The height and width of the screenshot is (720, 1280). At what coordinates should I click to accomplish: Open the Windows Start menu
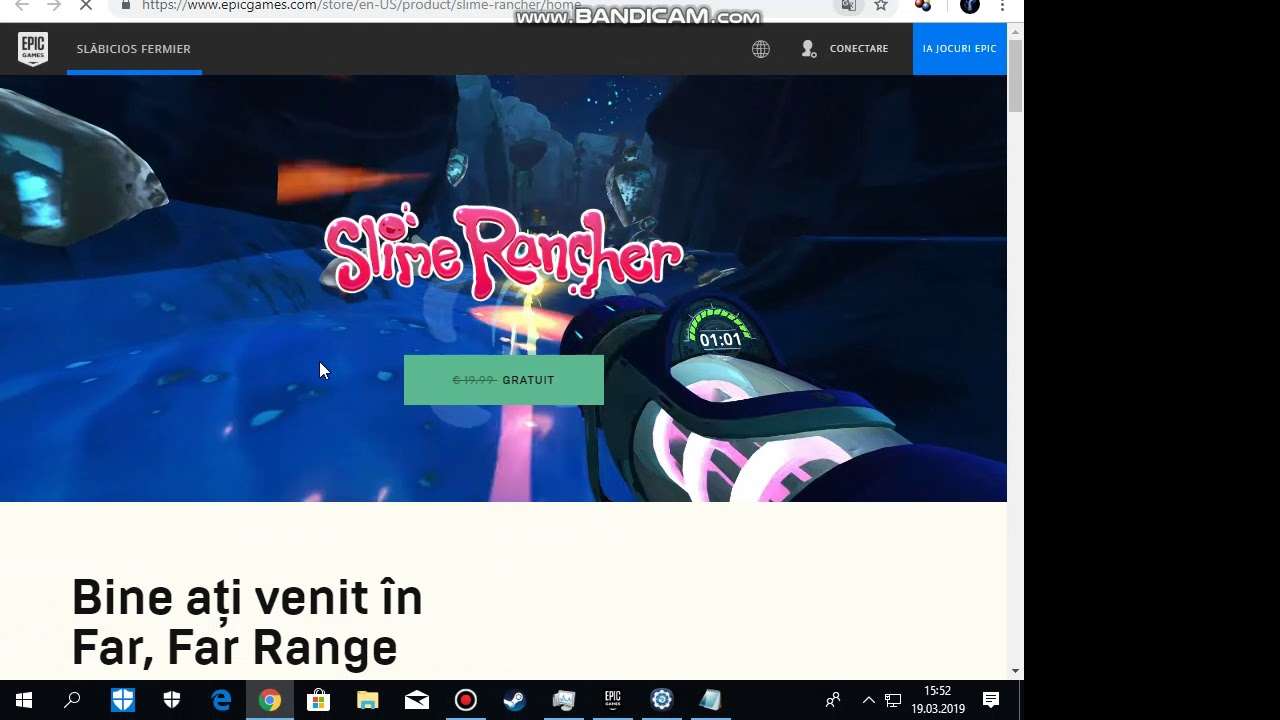[x=24, y=700]
